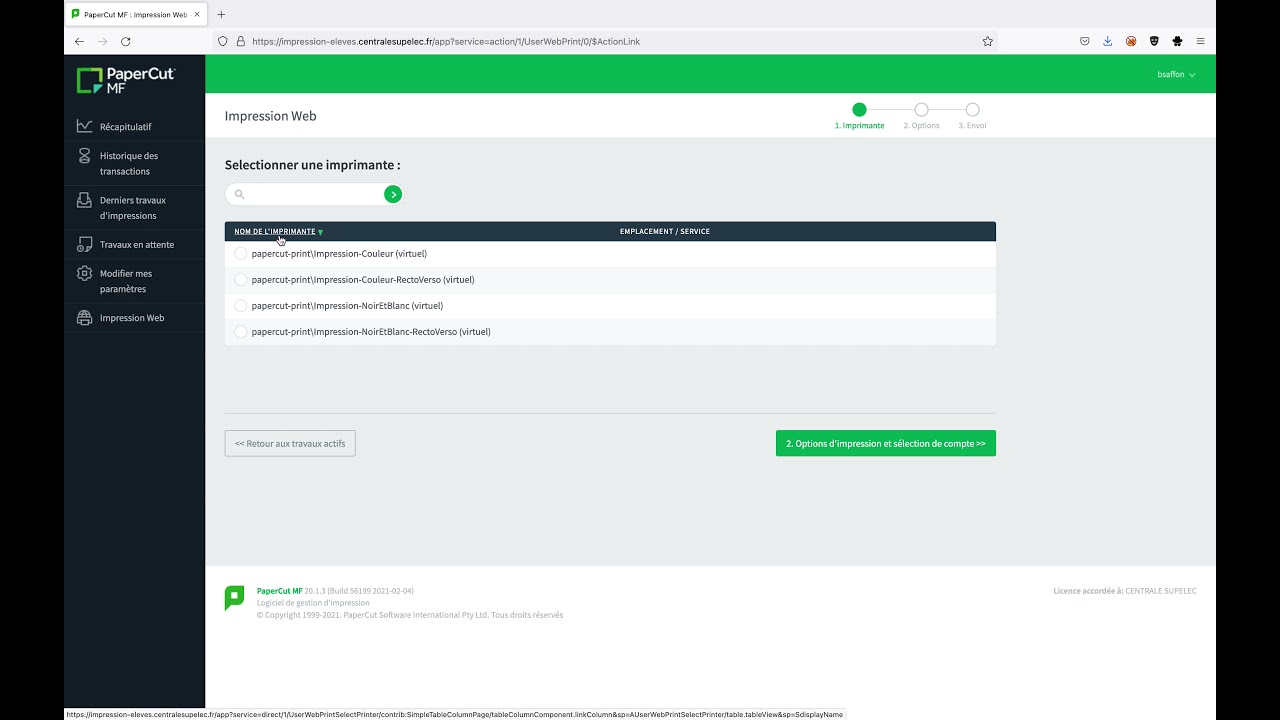Click the magnifier icon in printer search
1280x720 pixels.
click(x=240, y=194)
